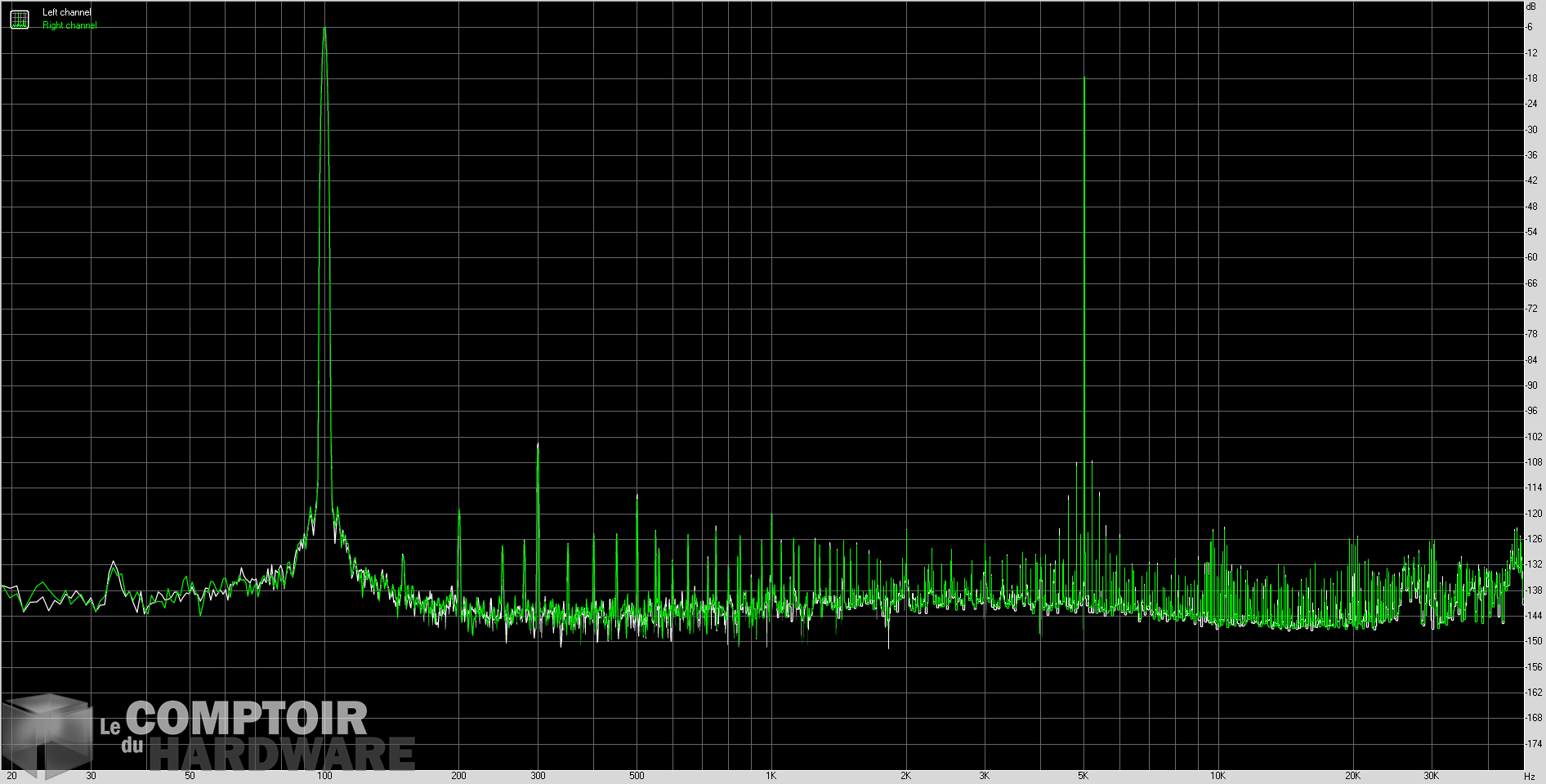1546x784 pixels.
Task: Click the 1K frequency axis label
Action: pyautogui.click(x=770, y=776)
